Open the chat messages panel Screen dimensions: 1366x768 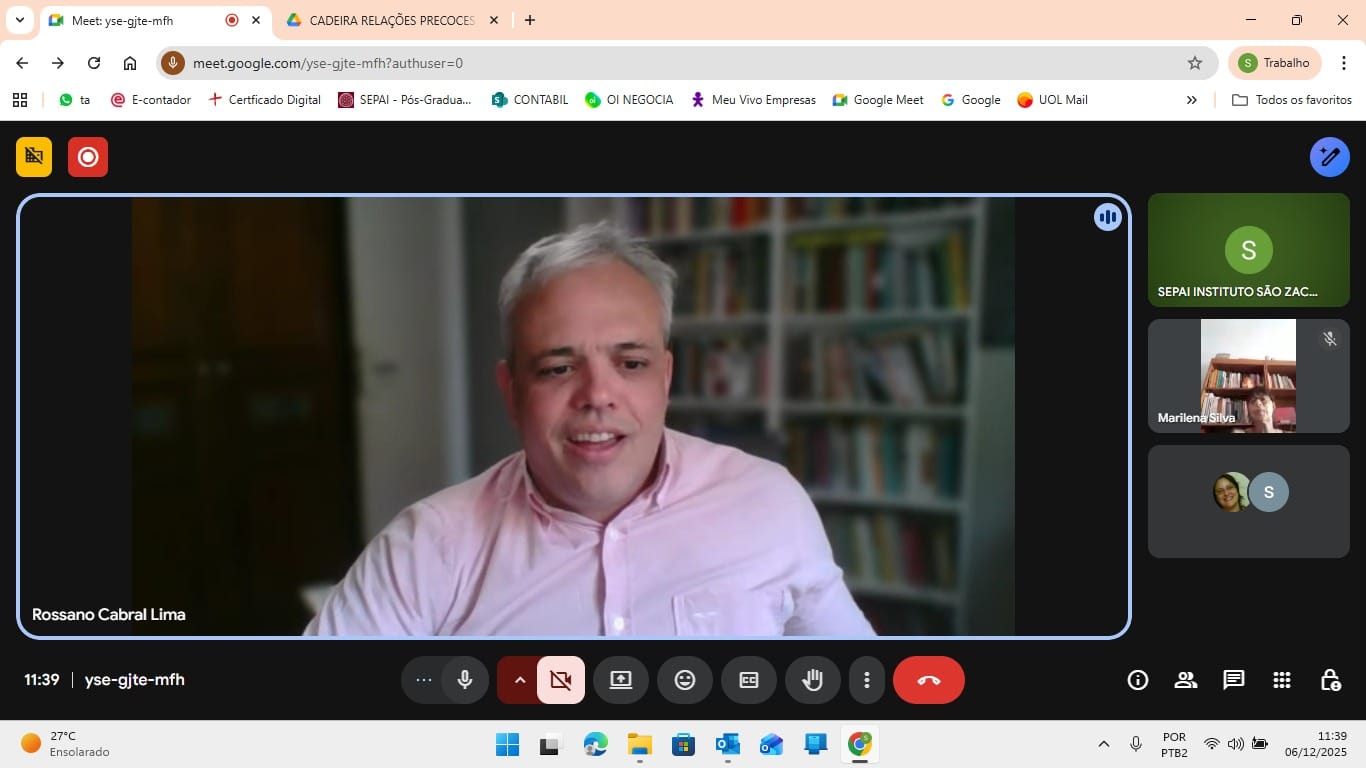click(1233, 680)
